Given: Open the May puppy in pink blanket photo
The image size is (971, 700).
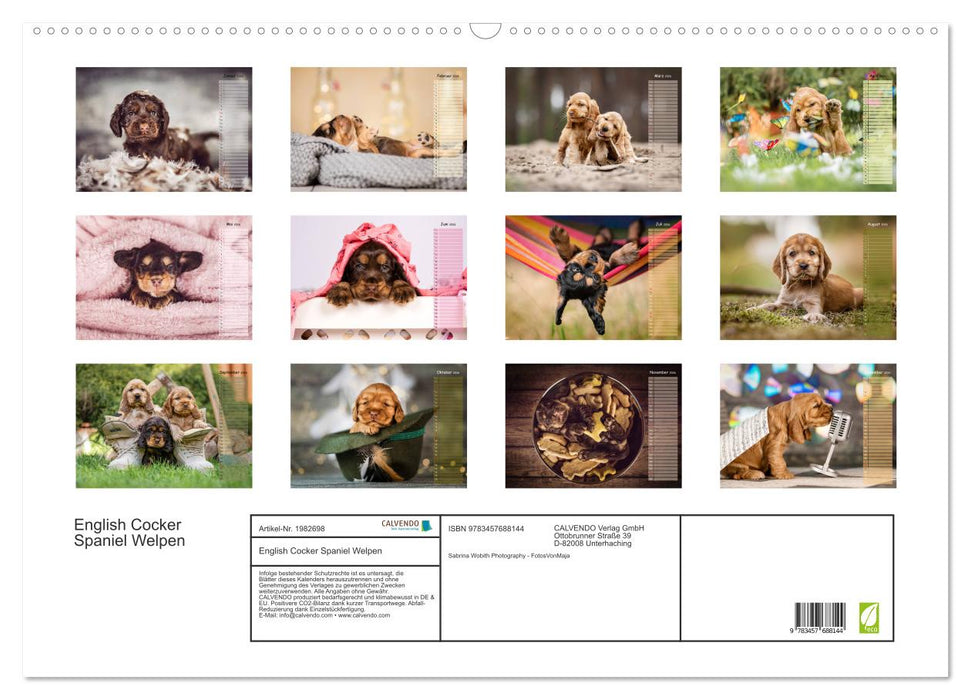Looking at the screenshot, I should 164,277.
